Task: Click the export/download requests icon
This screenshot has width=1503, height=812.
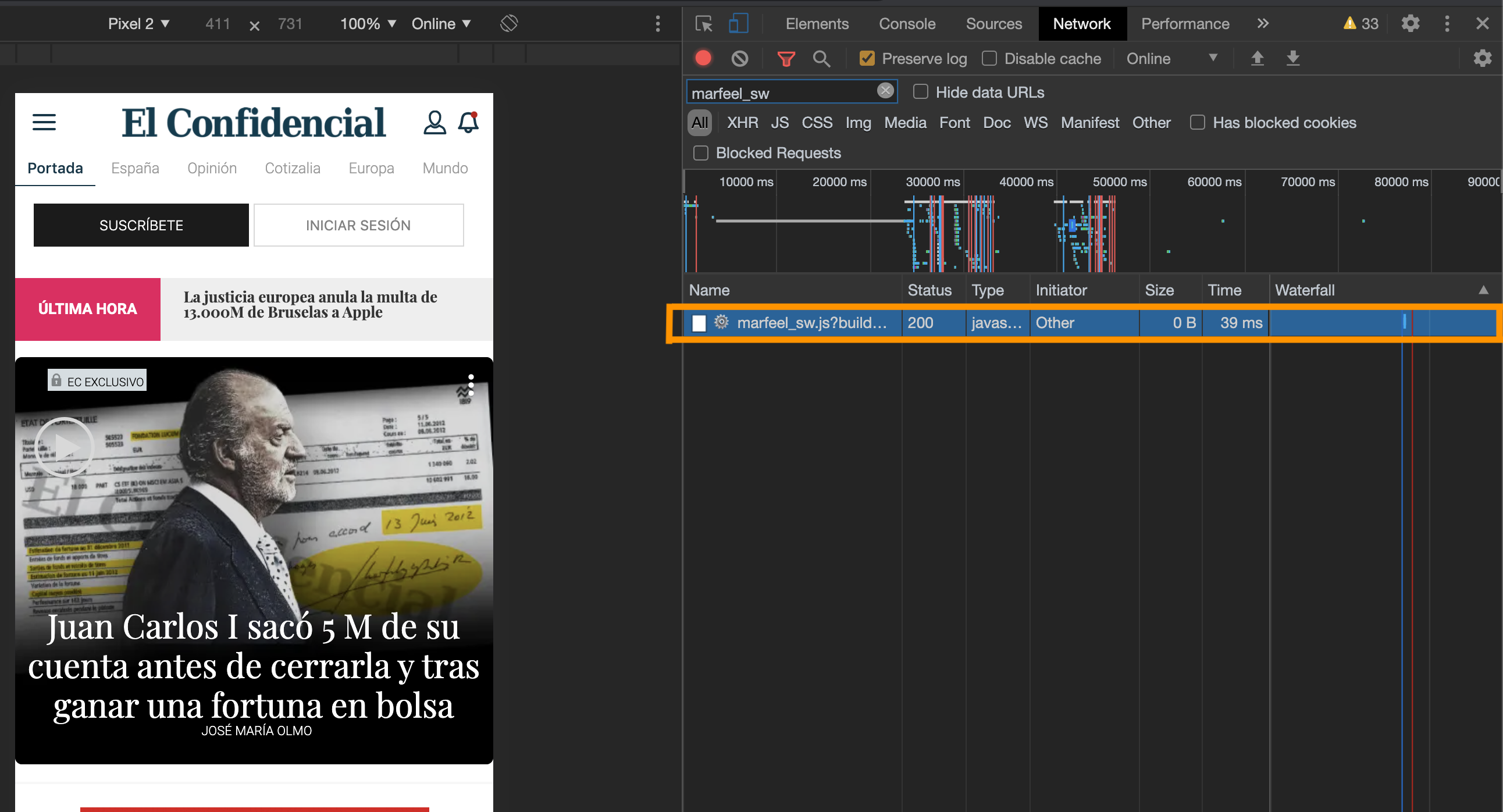Action: point(1293,59)
